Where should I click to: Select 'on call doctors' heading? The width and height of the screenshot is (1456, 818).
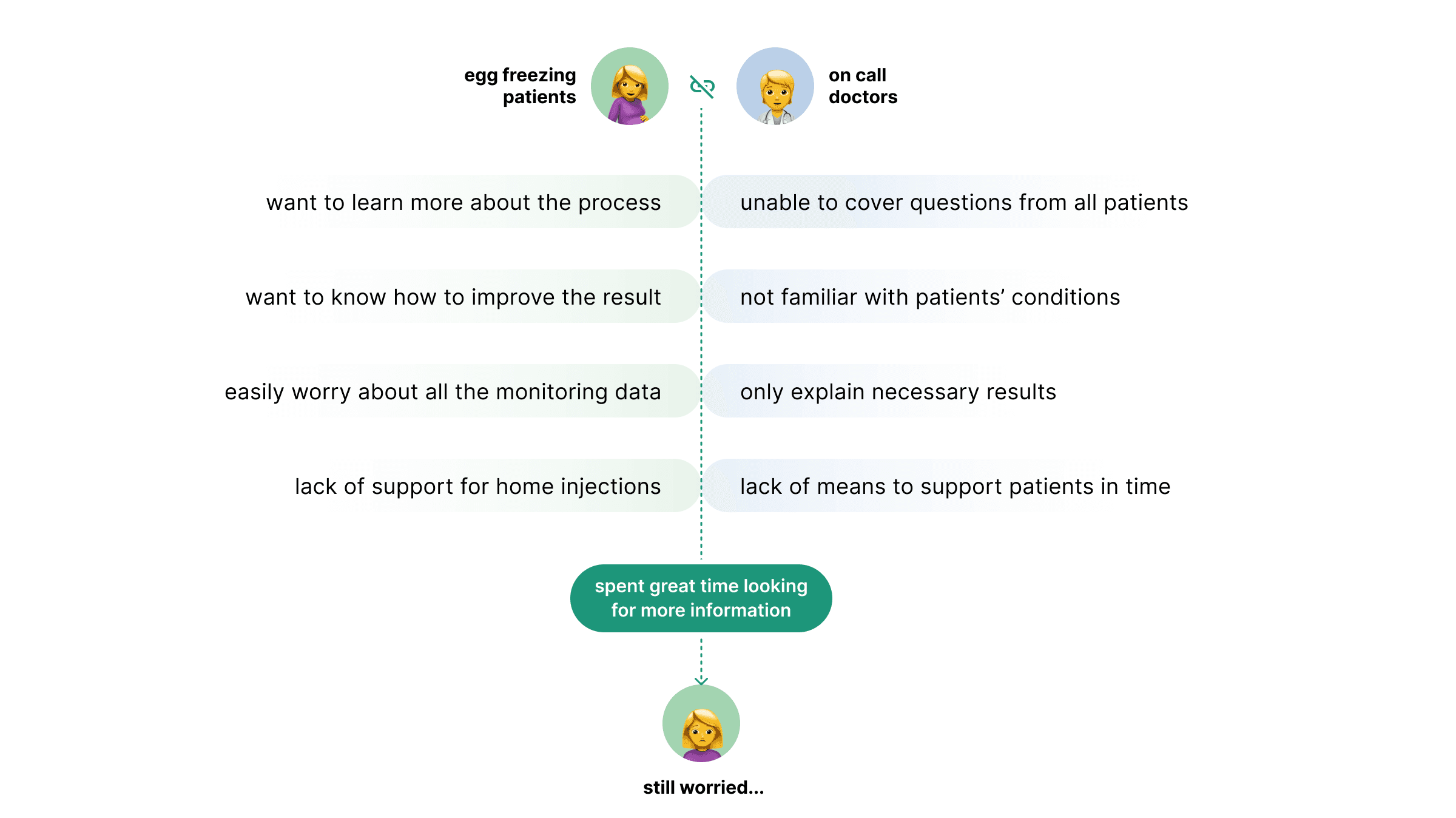863,86
